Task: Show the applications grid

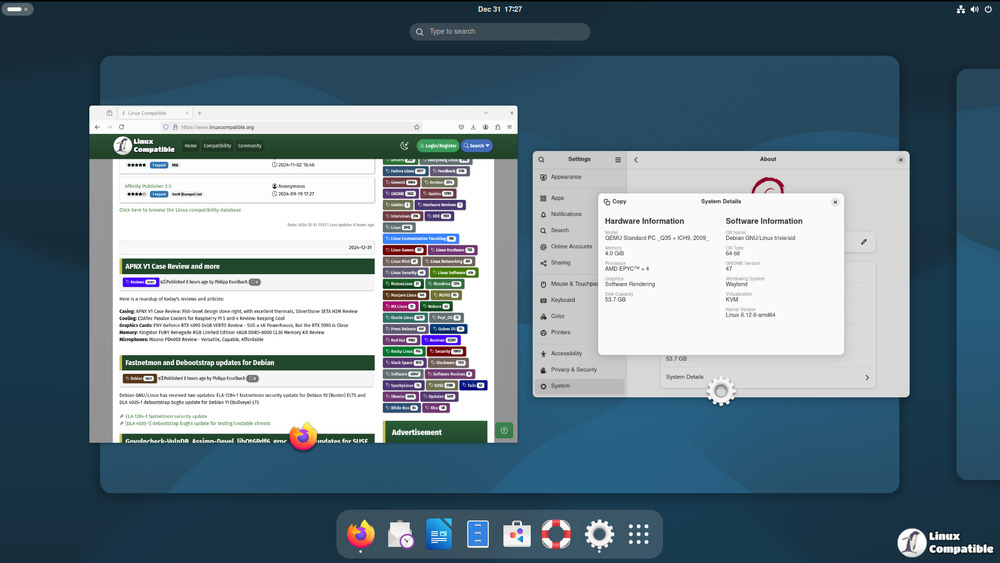Action: tap(639, 535)
